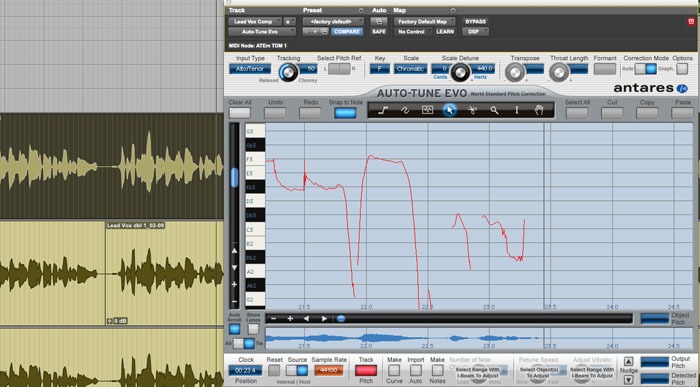Image resolution: width=700 pixels, height=387 pixels.
Task: Click the Select All button
Action: [577, 113]
